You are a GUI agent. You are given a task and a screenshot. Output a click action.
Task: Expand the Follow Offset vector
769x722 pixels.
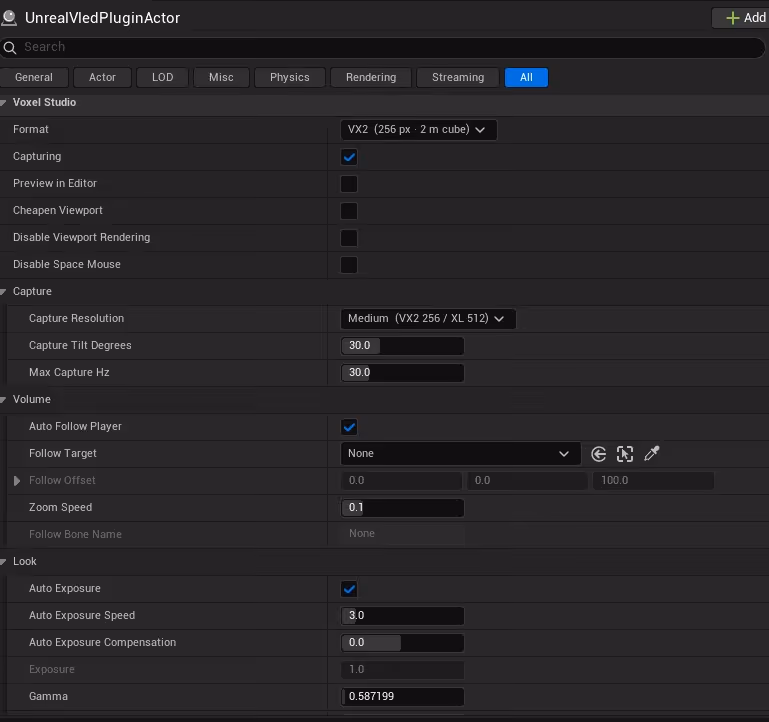[x=17, y=481]
